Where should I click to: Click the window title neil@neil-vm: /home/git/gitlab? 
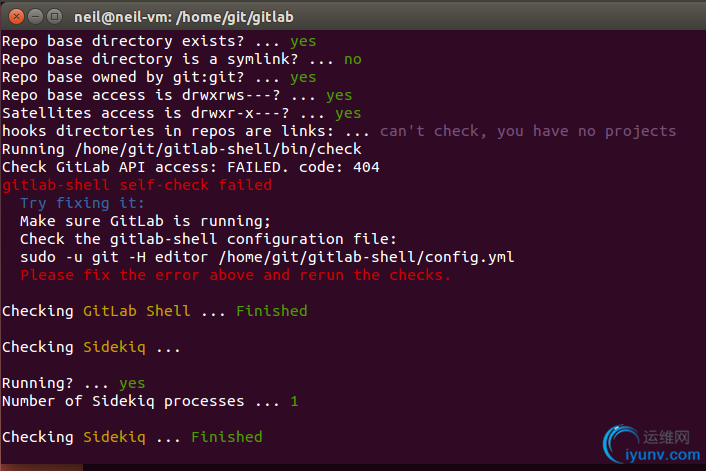click(x=184, y=17)
